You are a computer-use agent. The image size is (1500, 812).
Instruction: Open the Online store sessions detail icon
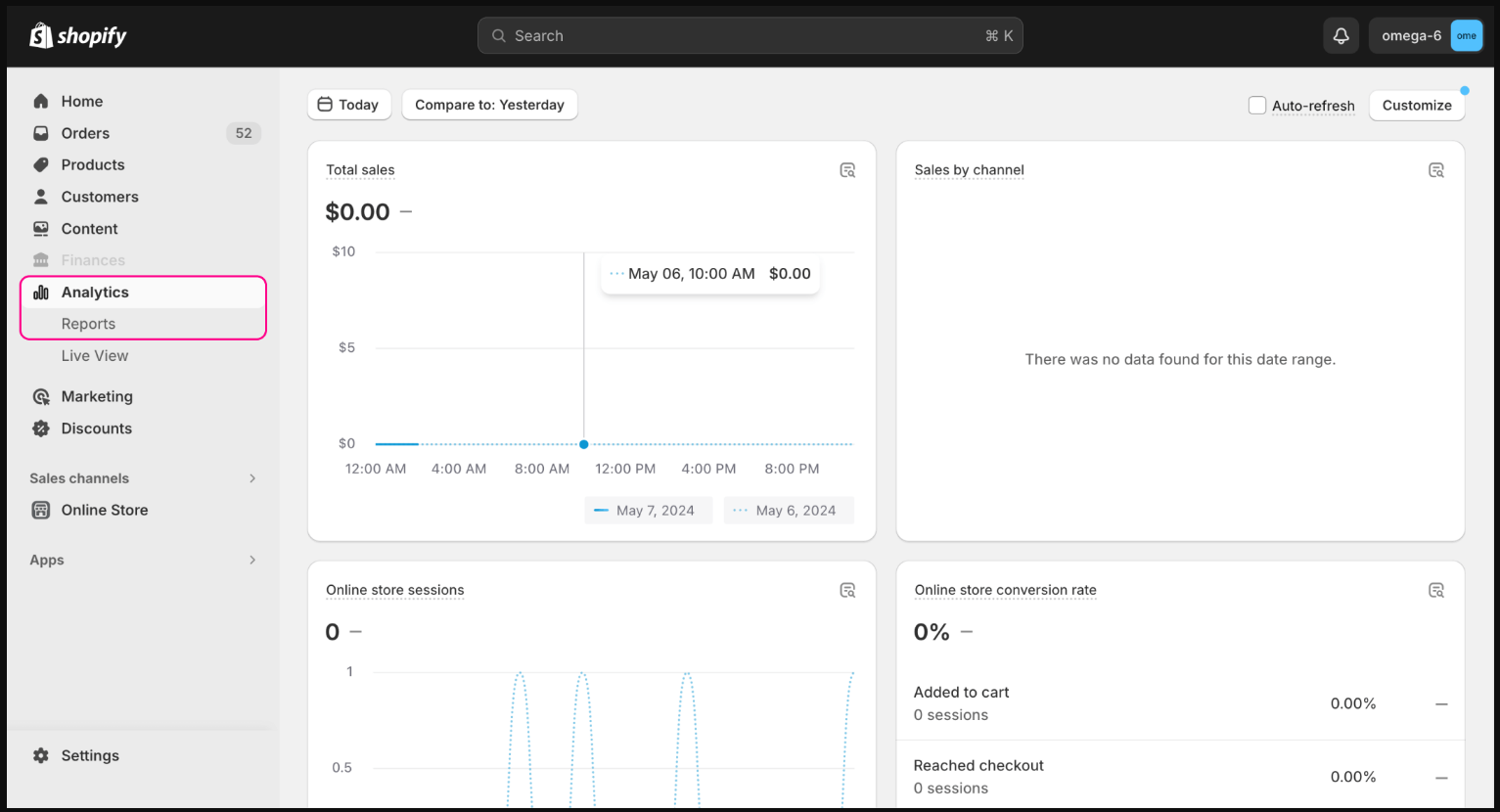(x=847, y=589)
